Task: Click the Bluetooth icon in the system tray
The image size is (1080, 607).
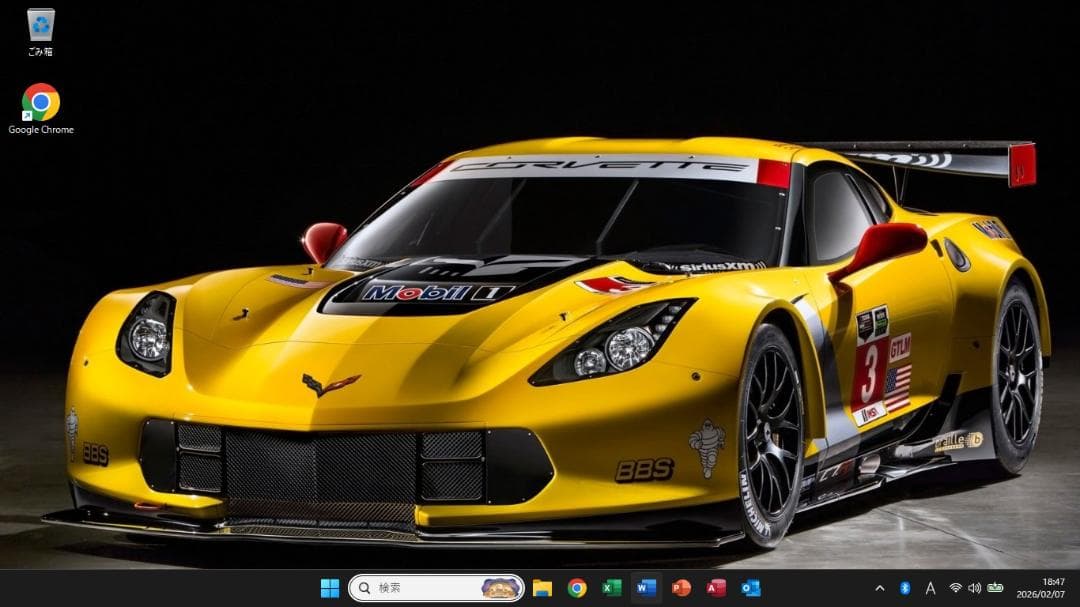Action: click(x=904, y=588)
